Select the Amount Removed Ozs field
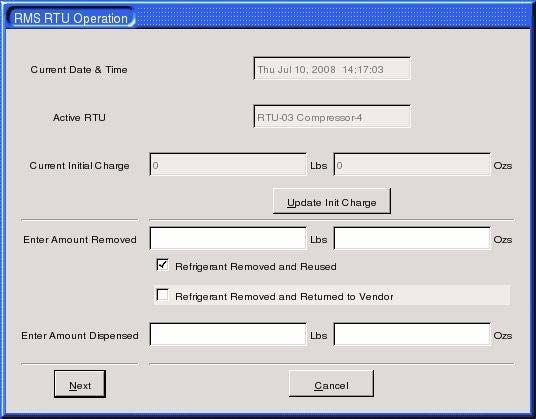This screenshot has width=536, height=419. coord(412,238)
